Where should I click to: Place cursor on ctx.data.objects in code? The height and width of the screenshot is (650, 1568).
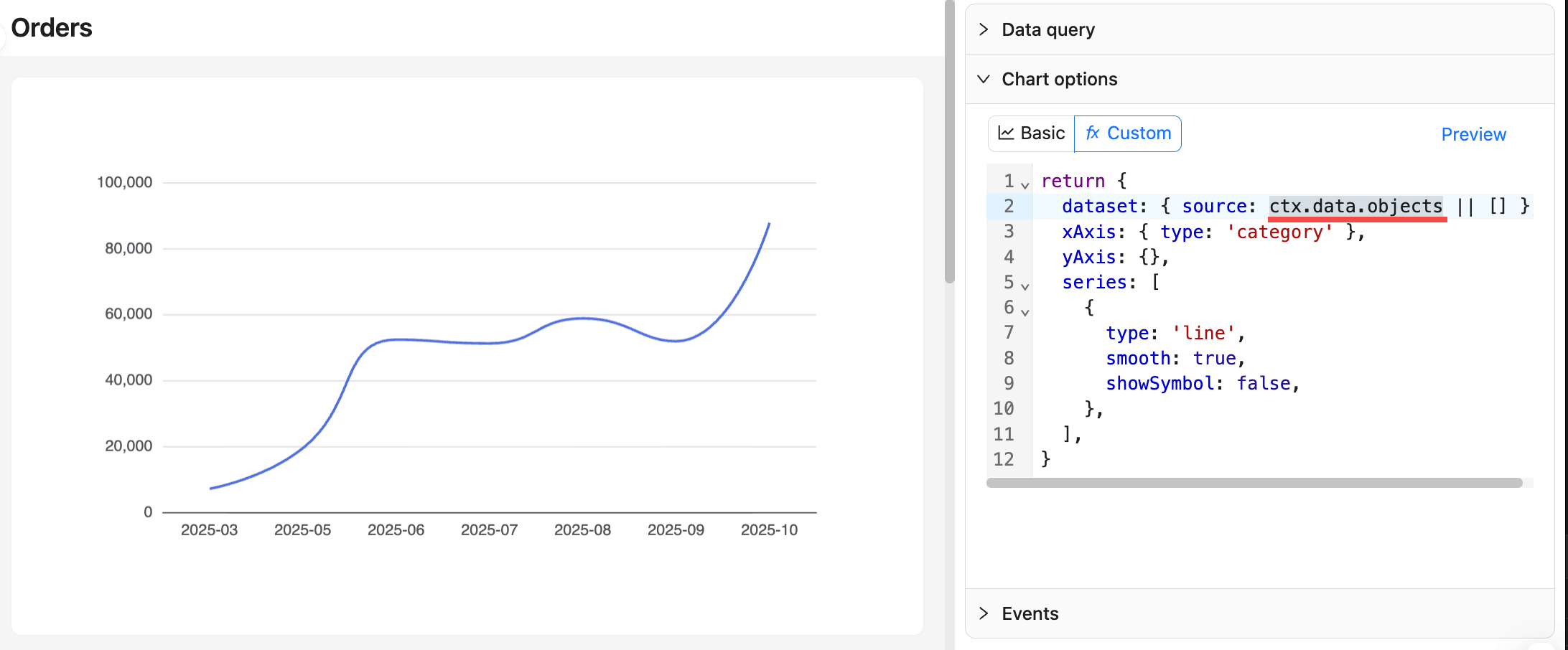click(1355, 206)
